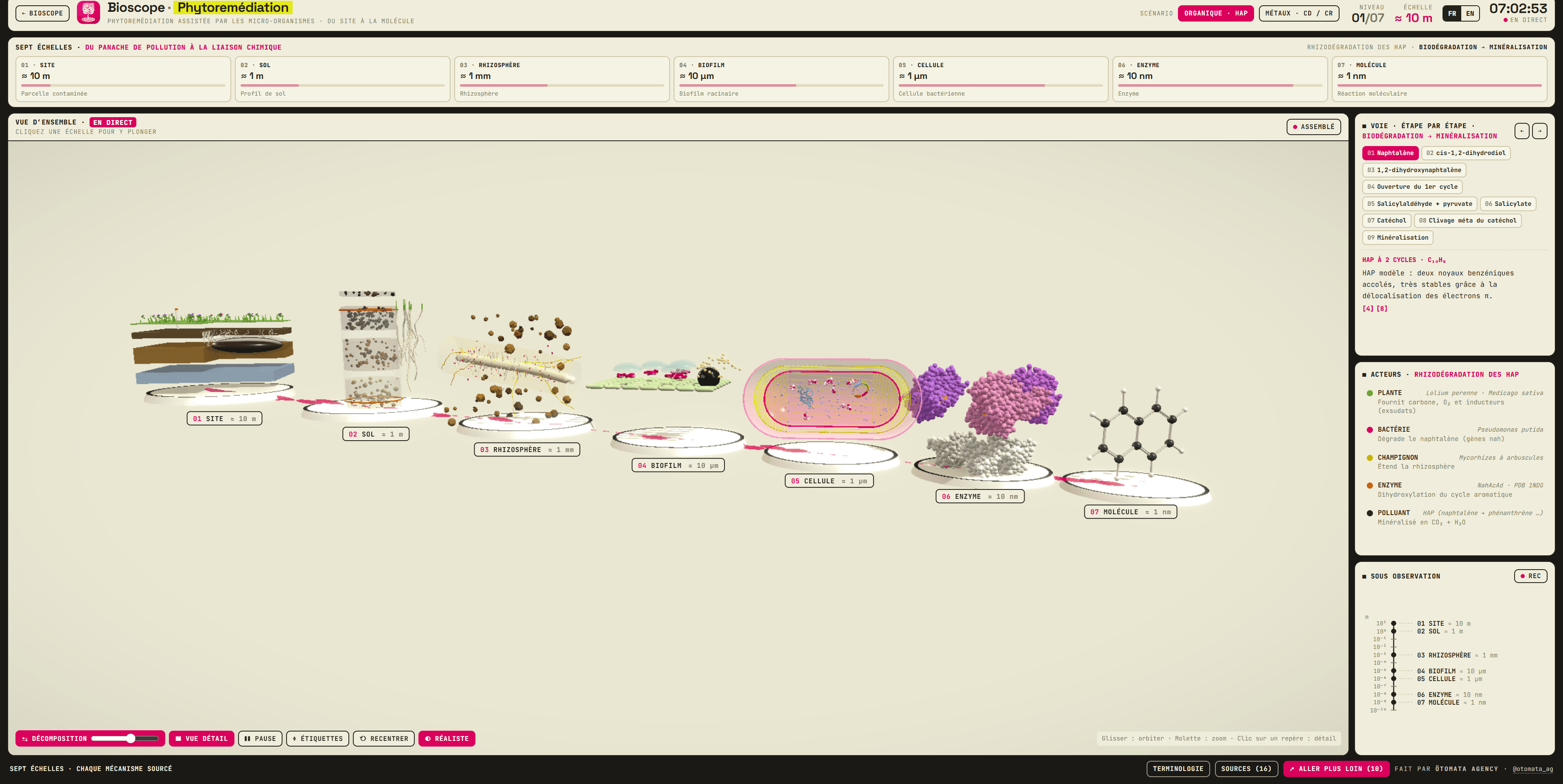Click the 05 Cellule label in 3D view
The image size is (1563, 784).
(829, 481)
